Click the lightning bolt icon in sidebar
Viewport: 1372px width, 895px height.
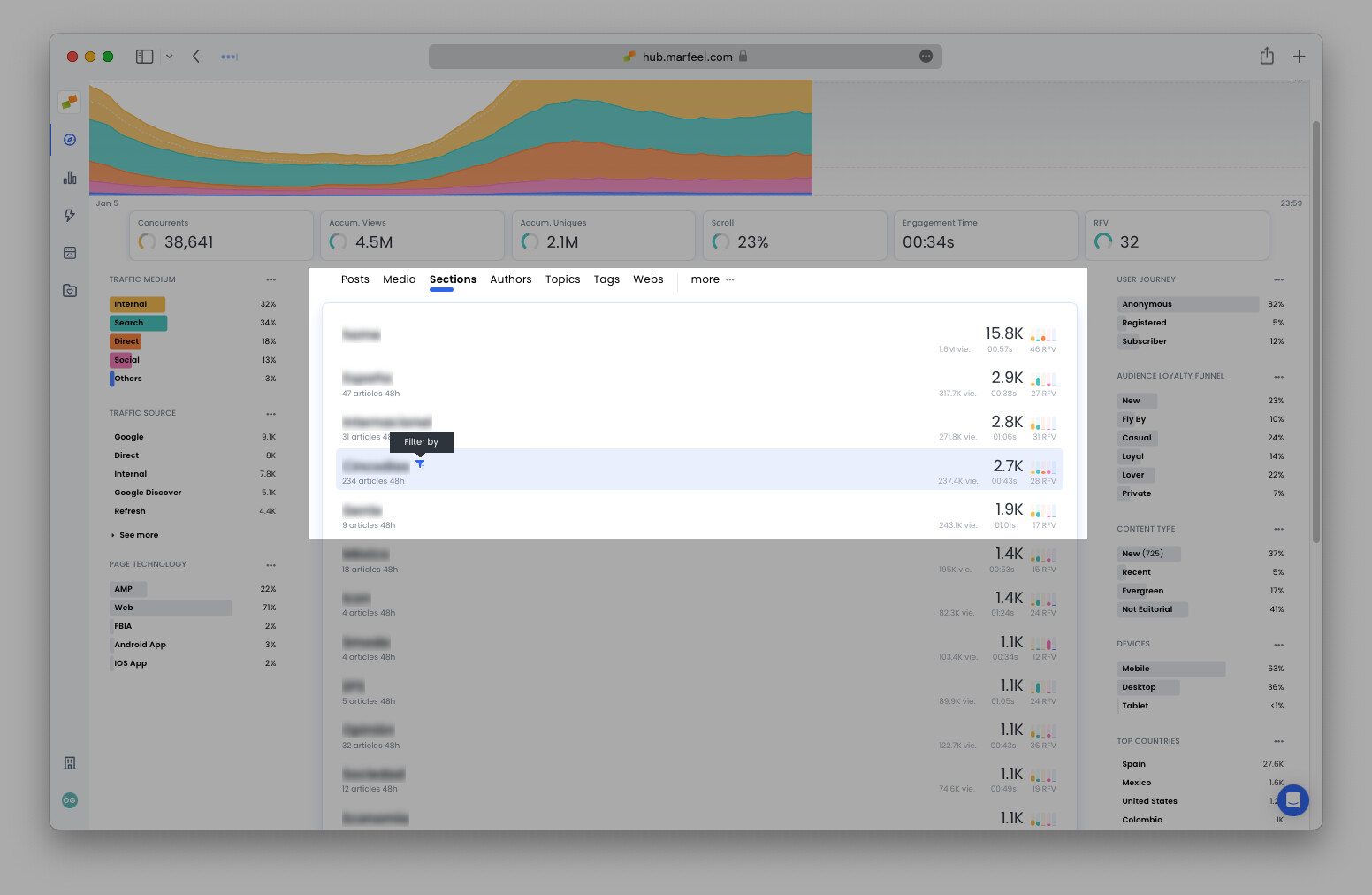pyautogui.click(x=69, y=215)
